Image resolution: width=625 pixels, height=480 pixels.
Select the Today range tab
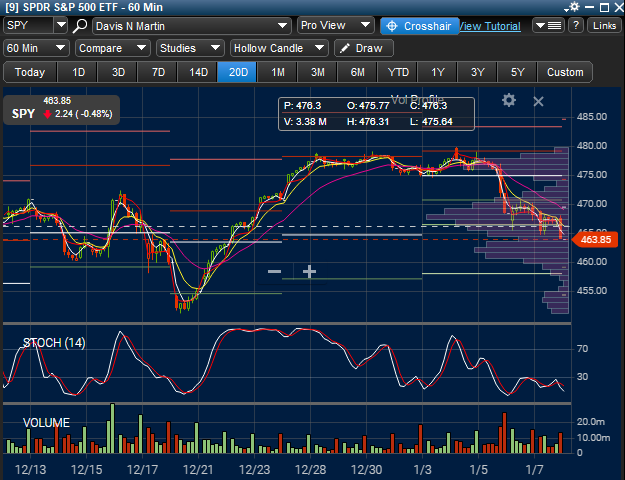point(30,72)
